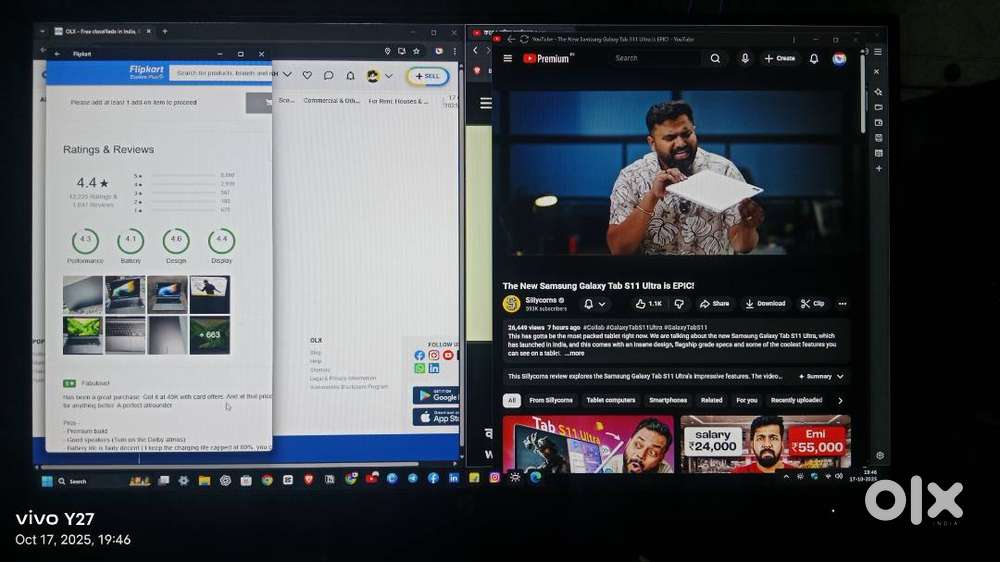Viewport: 1000px width, 562px height.
Task: Click the OLX wishlist heart icon
Action: pyautogui.click(x=307, y=75)
